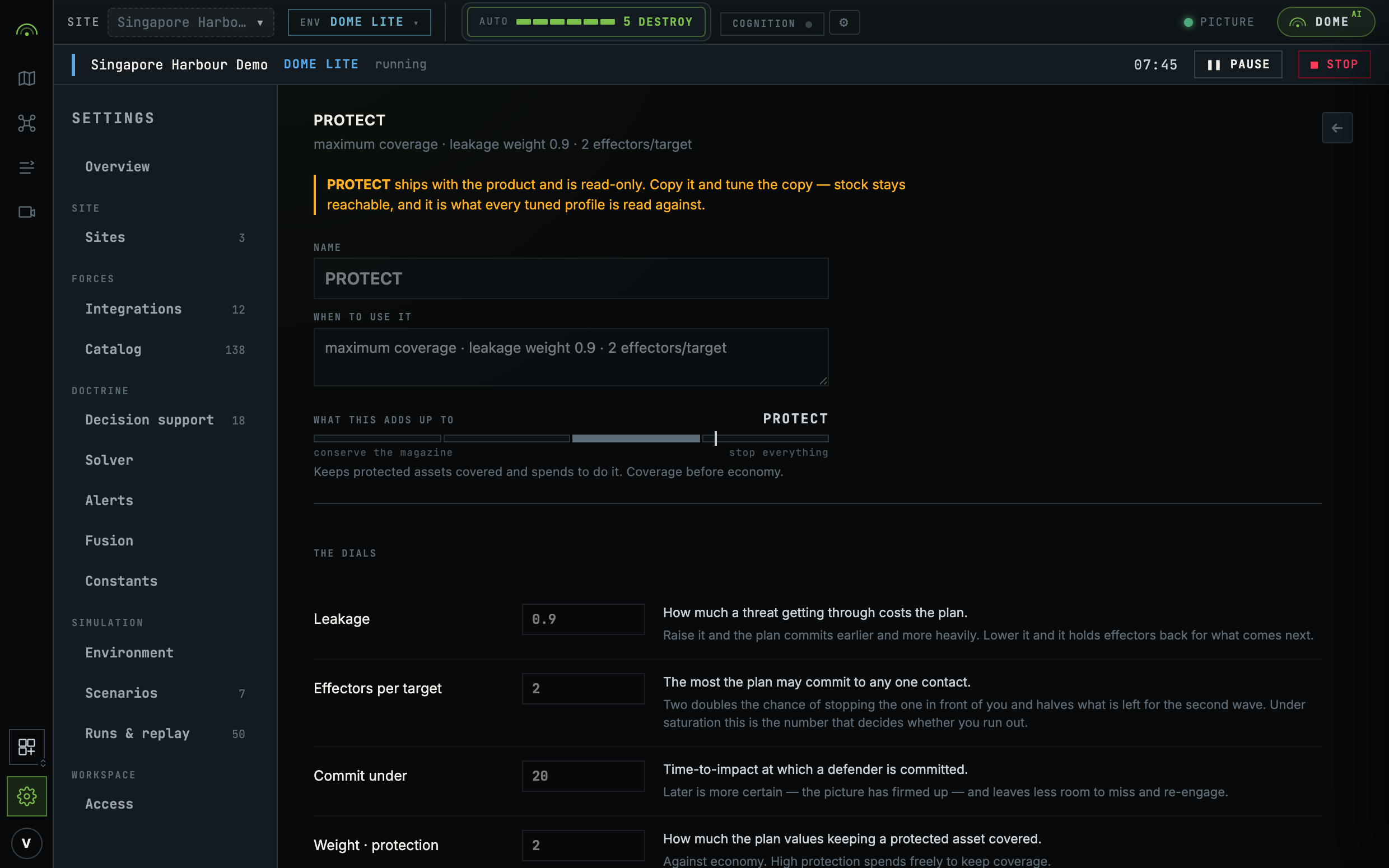Click the DOME logo icon in sidebar
The height and width of the screenshot is (868, 1389).
coord(26,30)
